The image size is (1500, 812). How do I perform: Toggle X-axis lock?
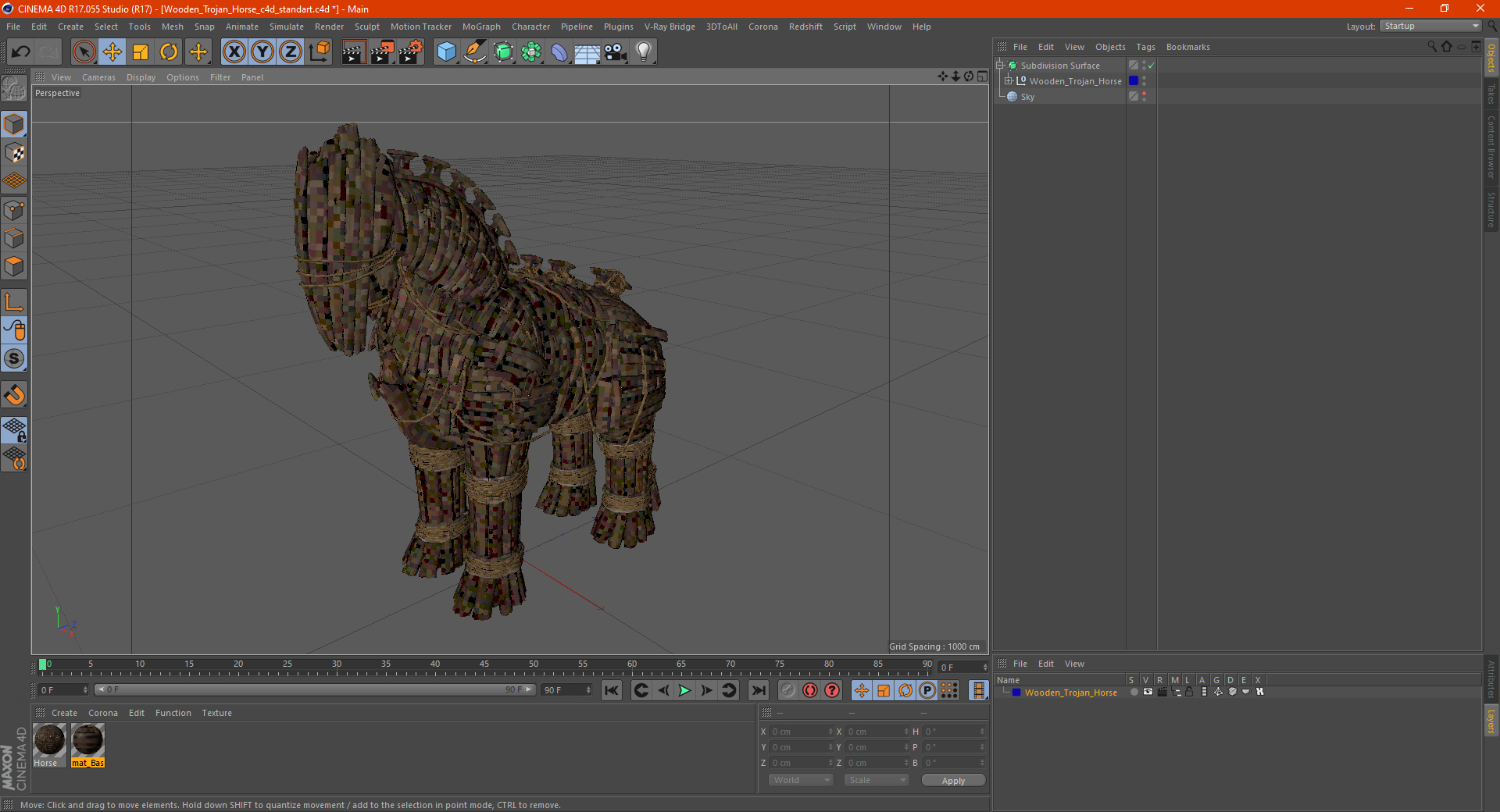tap(234, 52)
